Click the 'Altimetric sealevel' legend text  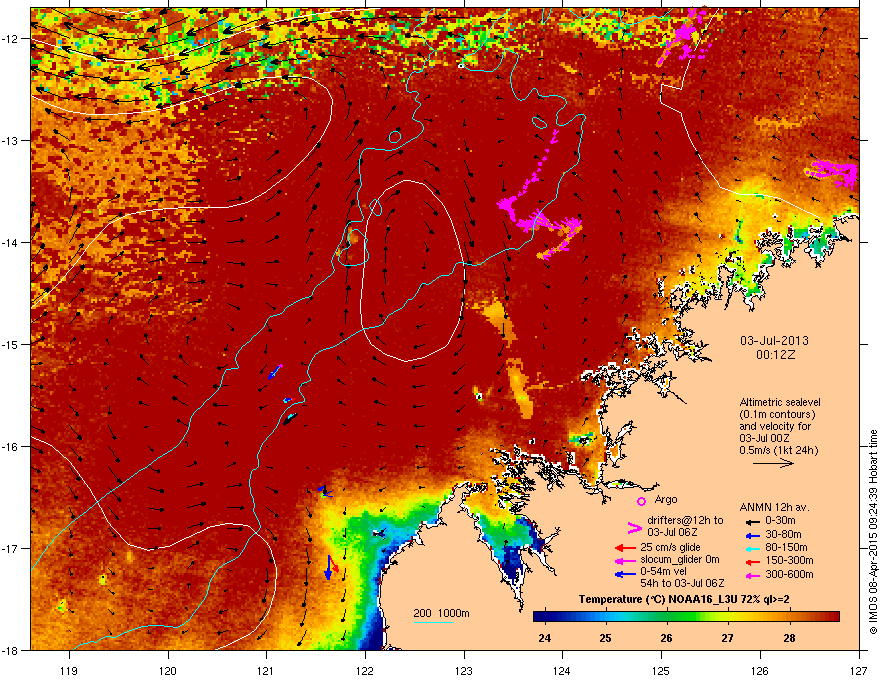click(780, 402)
